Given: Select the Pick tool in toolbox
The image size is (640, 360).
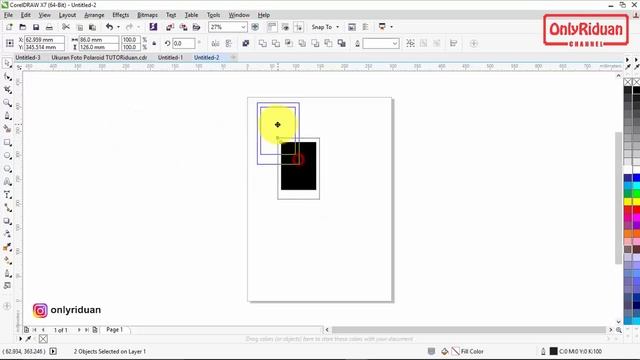Looking at the screenshot, I should point(7,63).
